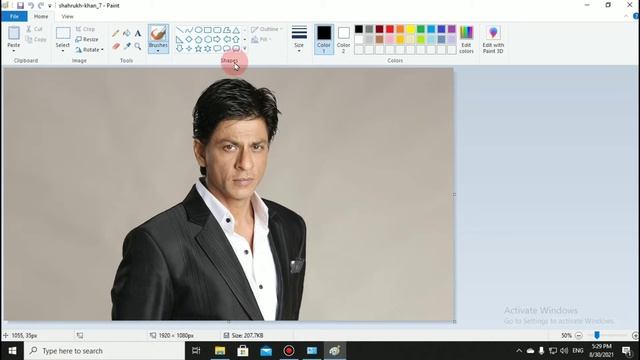Click the zoom slider handle
This screenshot has height=360, width=640.
click(597, 335)
